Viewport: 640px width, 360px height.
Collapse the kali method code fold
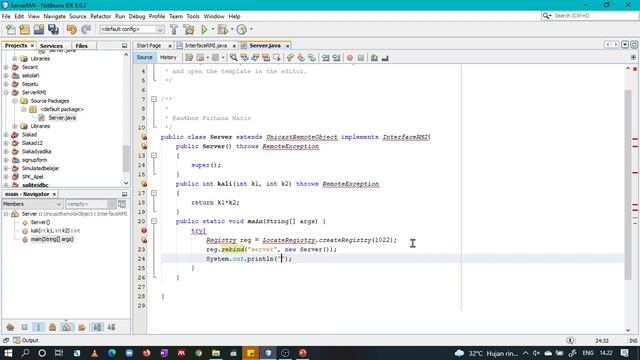[154, 193]
